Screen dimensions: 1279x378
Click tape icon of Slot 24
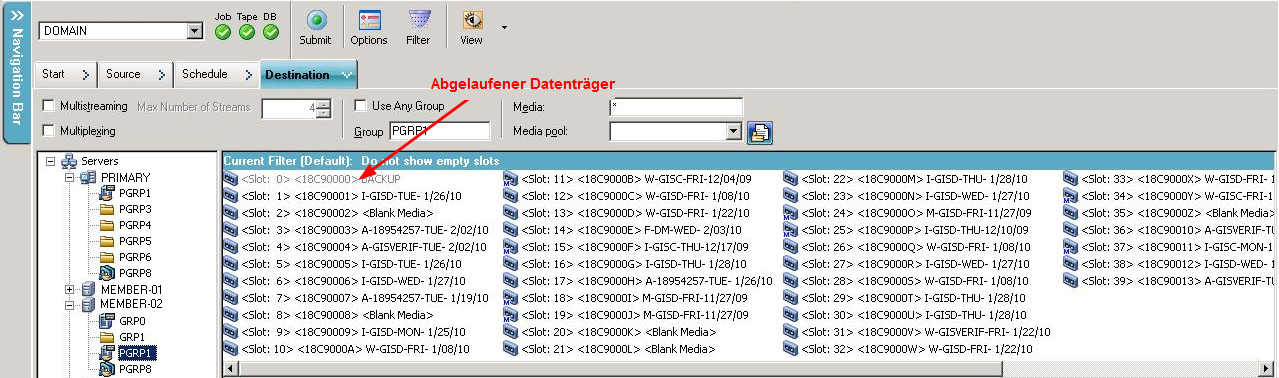tap(790, 213)
